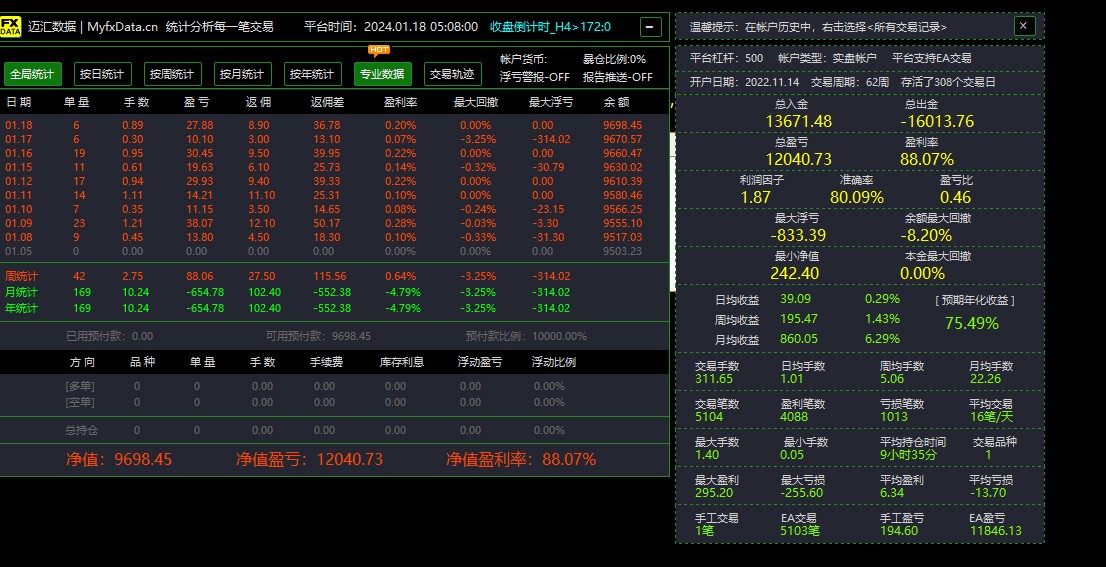Click the 暴仓比例:0% text
Screen dimensions: 1106x567
pos(614,59)
